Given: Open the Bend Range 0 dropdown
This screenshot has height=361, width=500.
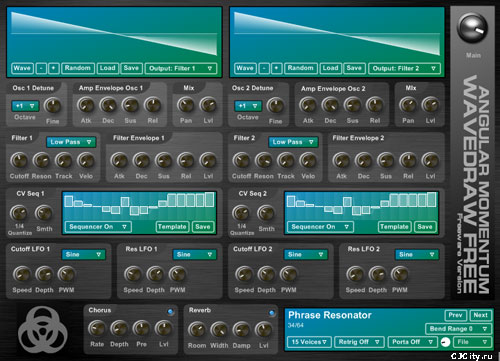Looking at the screenshot, I should click(458, 329).
